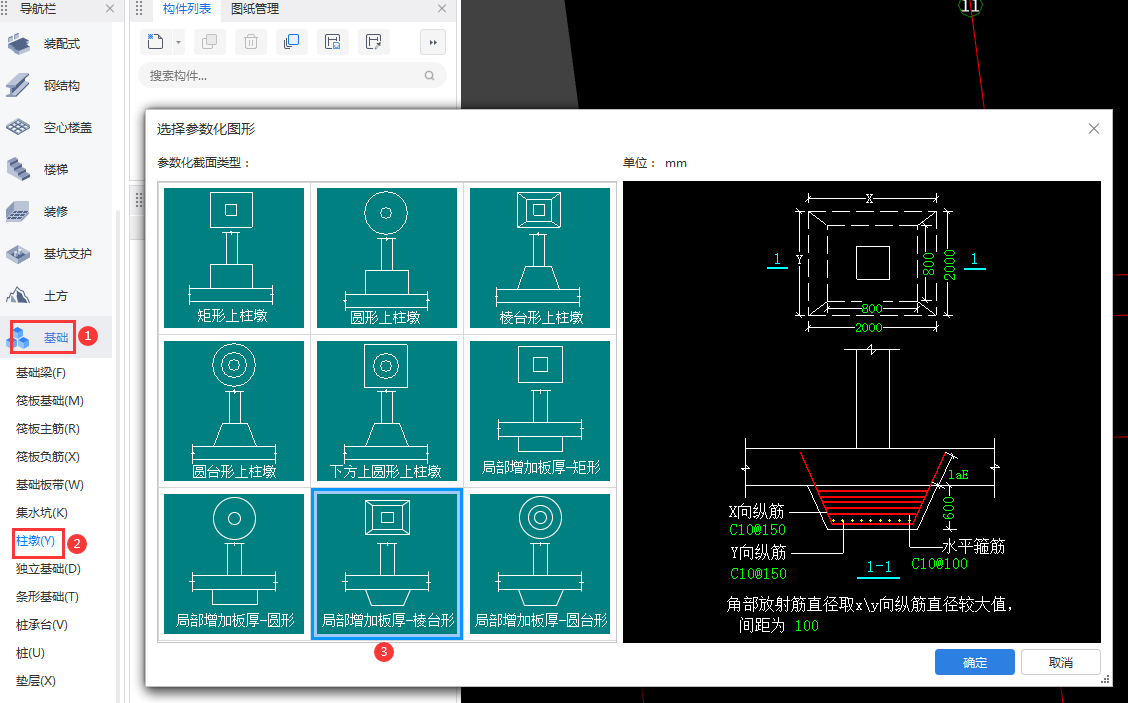Screen dimensions: 1128x703
Task: Edit the 间距 value 100
Action: click(x=806, y=625)
